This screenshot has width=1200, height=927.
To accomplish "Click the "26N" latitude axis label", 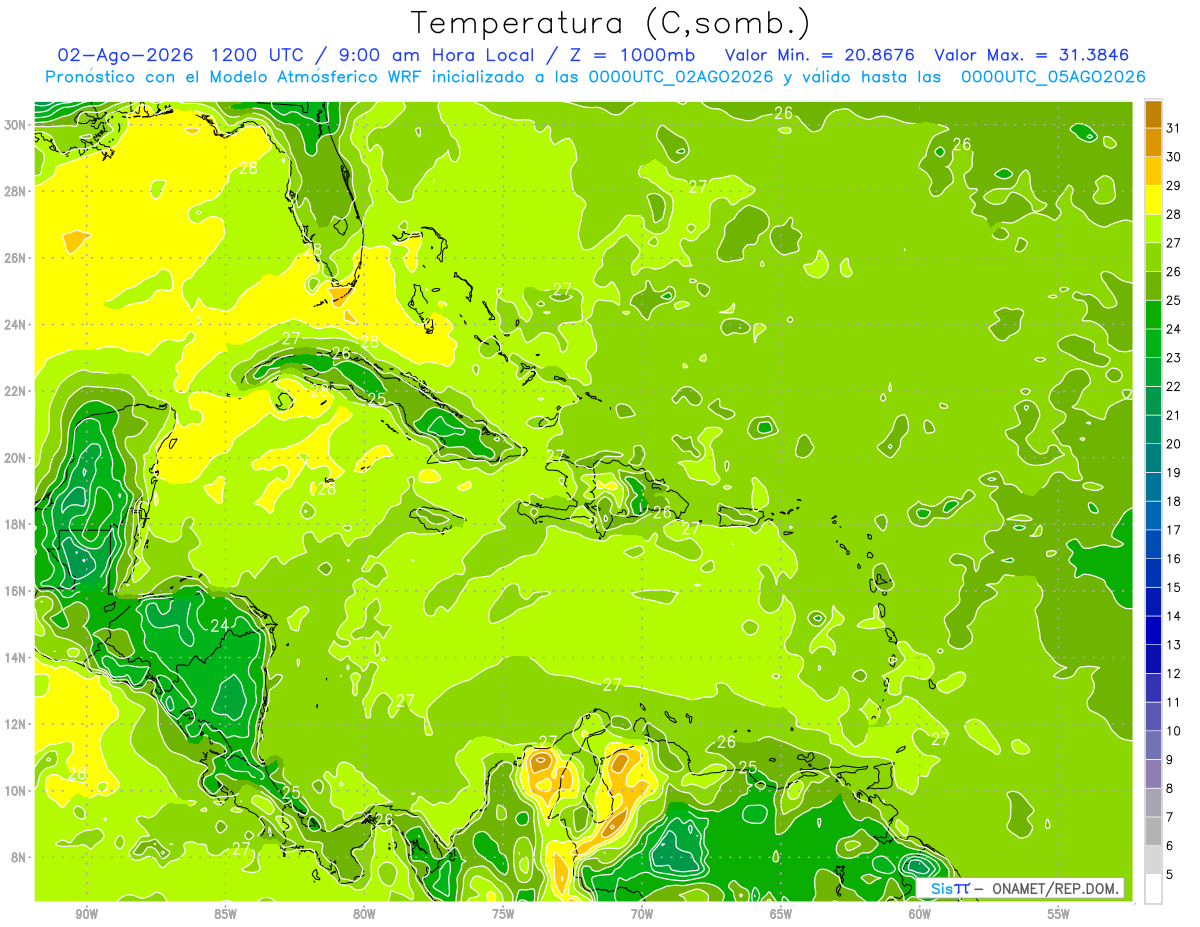I will tap(15, 258).
